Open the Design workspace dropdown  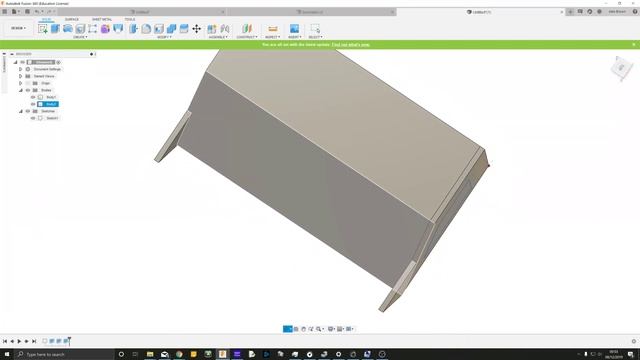tap(18, 28)
